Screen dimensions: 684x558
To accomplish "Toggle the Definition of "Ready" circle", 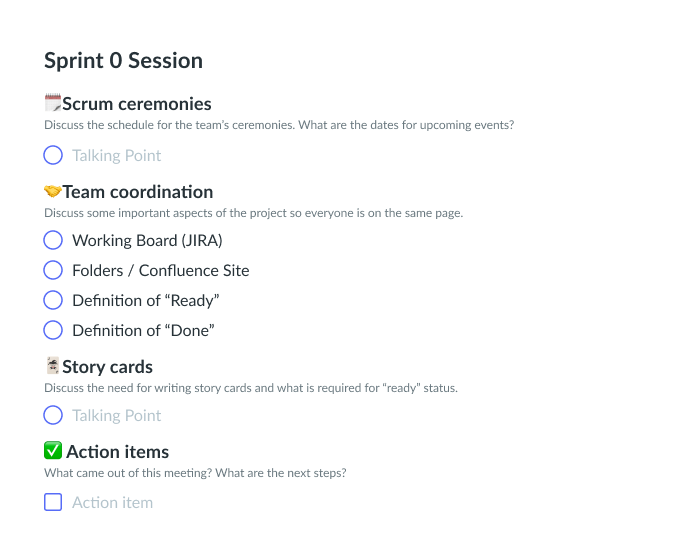I will [x=53, y=301].
